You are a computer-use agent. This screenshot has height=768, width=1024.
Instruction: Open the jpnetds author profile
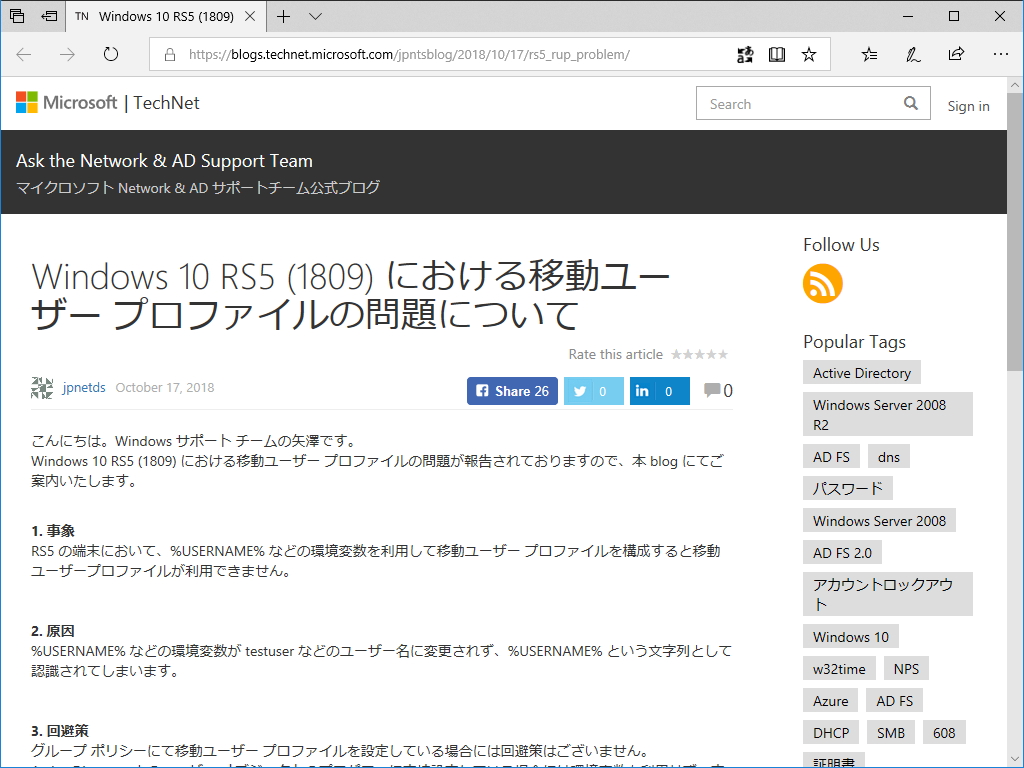[x=84, y=387]
